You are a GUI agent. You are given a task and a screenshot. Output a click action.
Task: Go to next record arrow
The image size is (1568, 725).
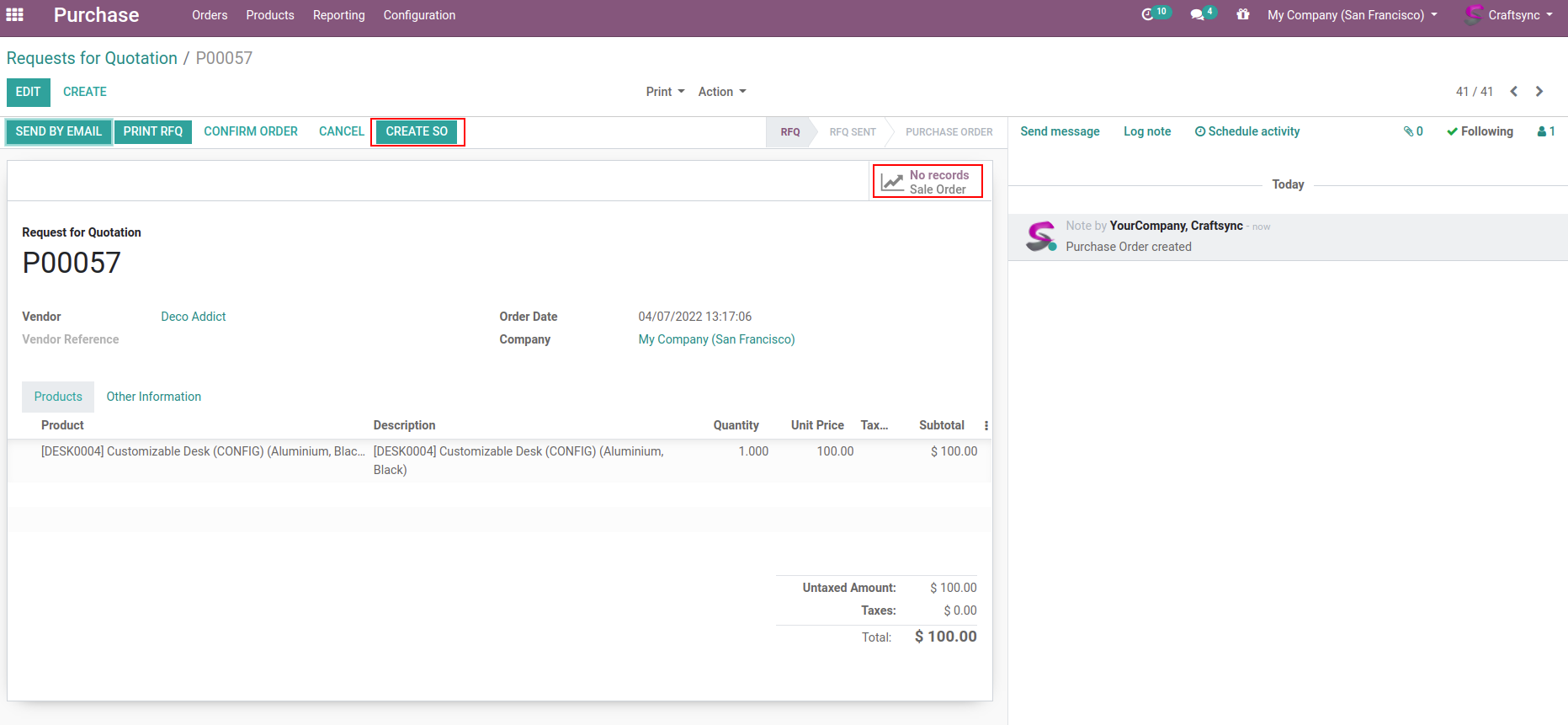coord(1539,92)
